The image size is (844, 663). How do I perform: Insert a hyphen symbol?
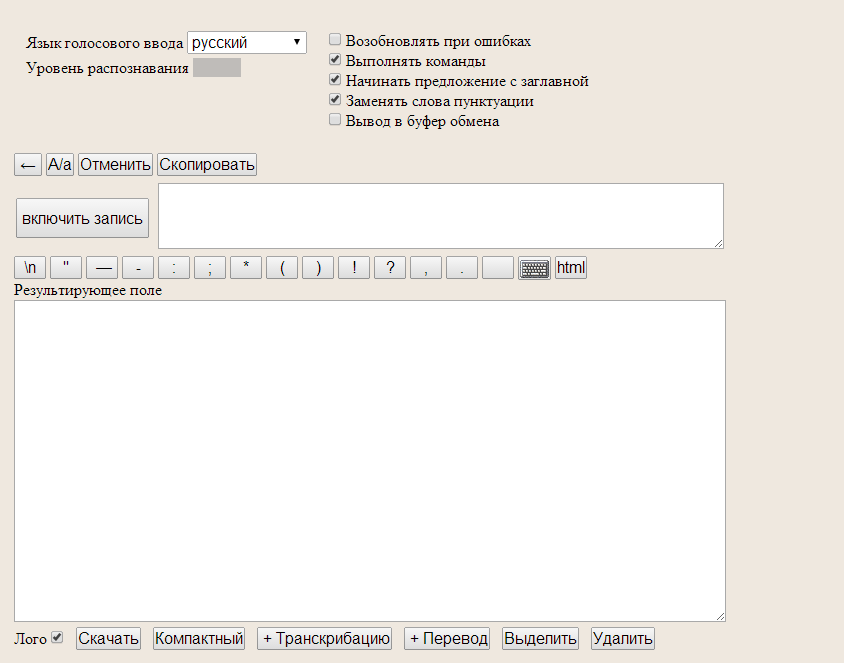tap(138, 268)
